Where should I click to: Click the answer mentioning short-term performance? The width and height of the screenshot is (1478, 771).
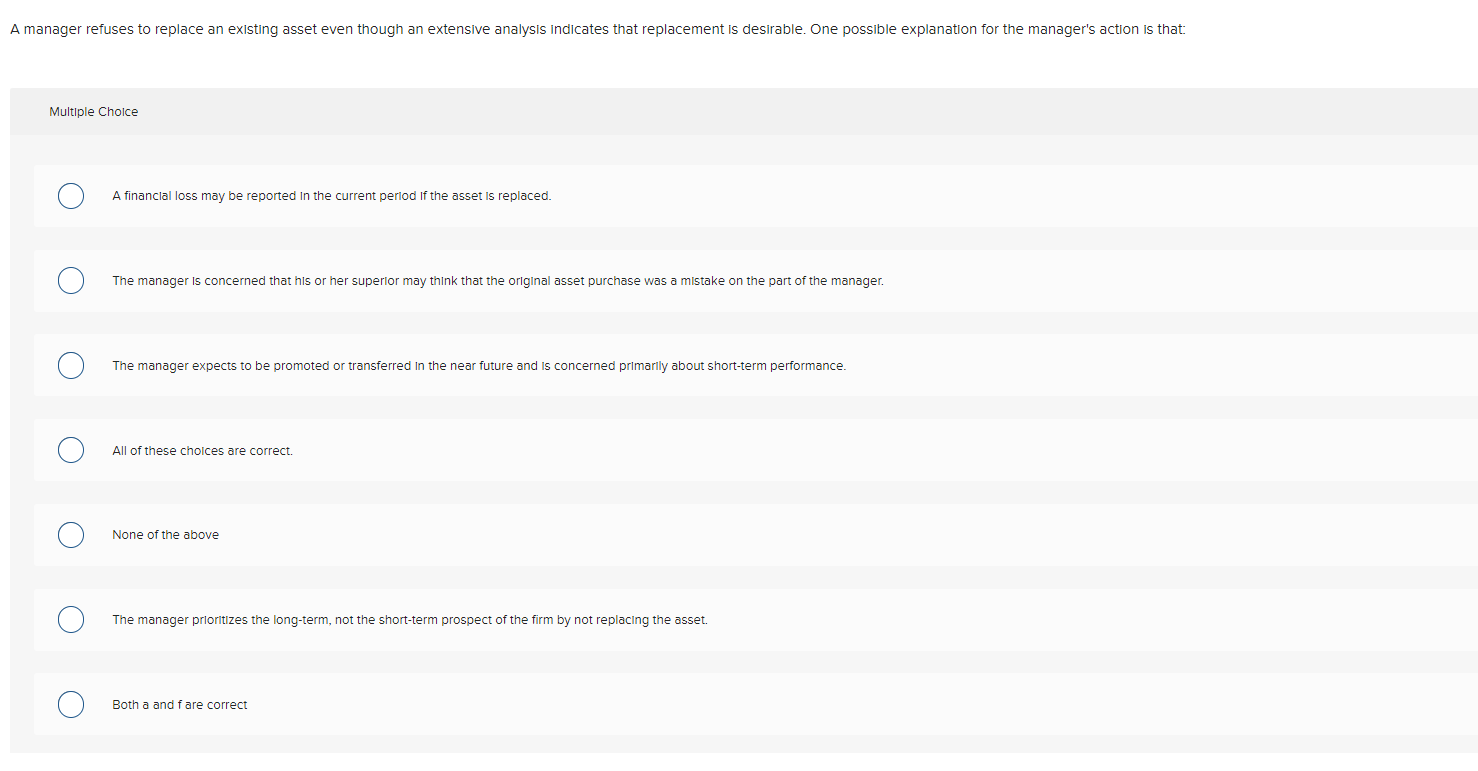tap(479, 365)
